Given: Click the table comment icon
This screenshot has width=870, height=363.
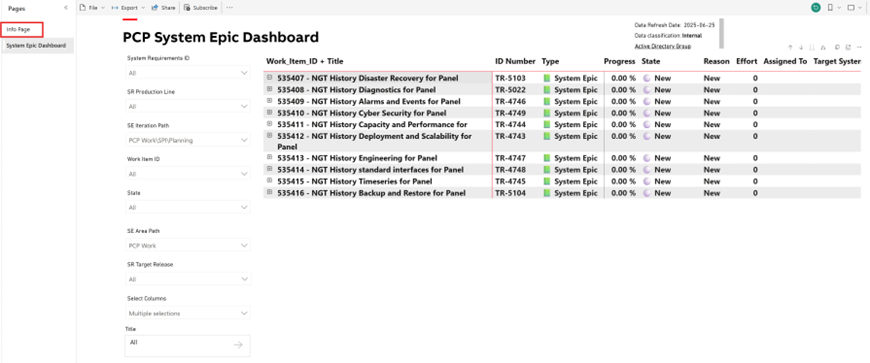Looking at the screenshot, I should click(x=837, y=48).
